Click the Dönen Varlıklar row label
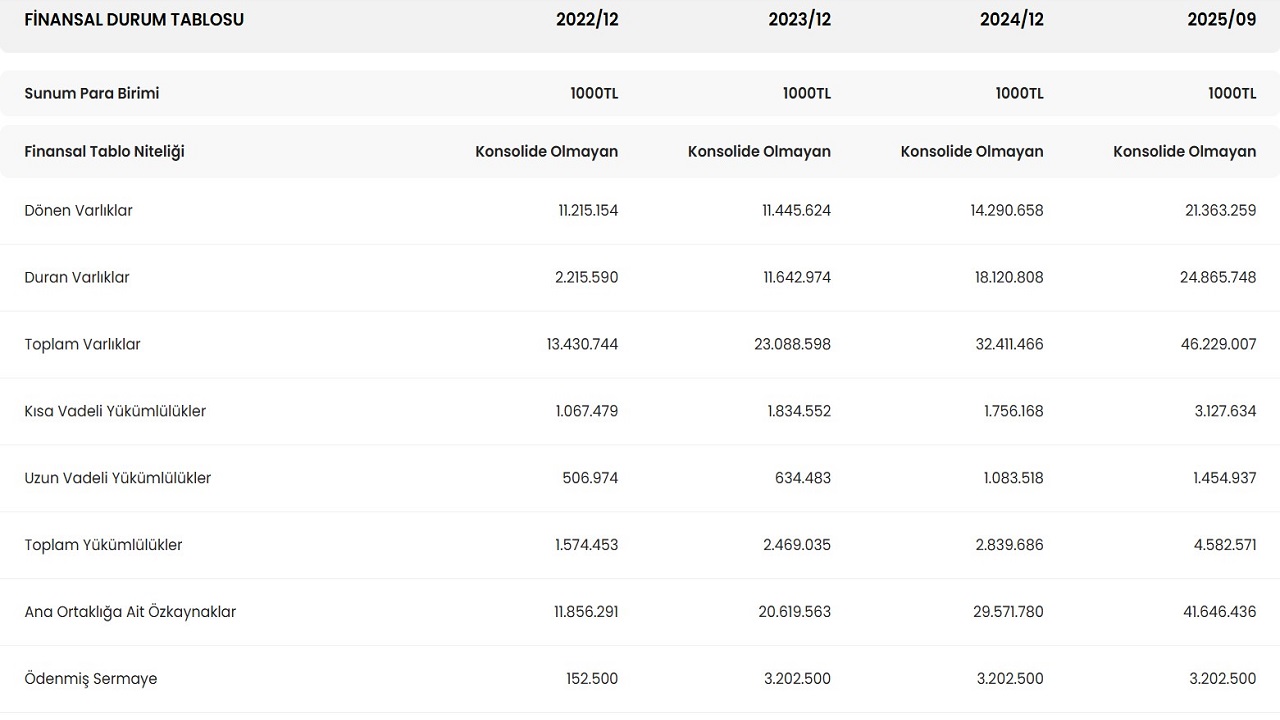 [x=78, y=211]
